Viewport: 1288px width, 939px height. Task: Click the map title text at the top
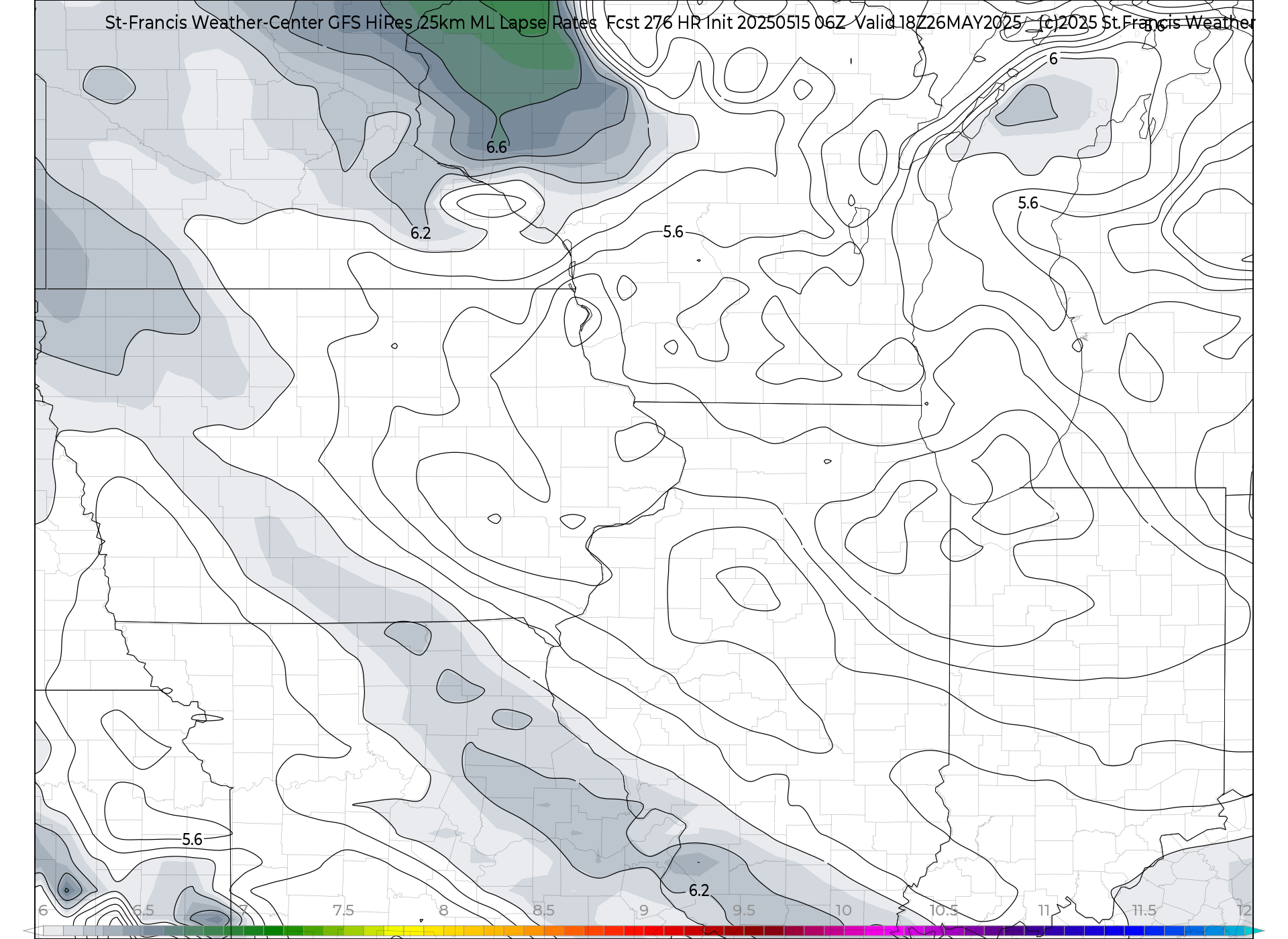[679, 23]
